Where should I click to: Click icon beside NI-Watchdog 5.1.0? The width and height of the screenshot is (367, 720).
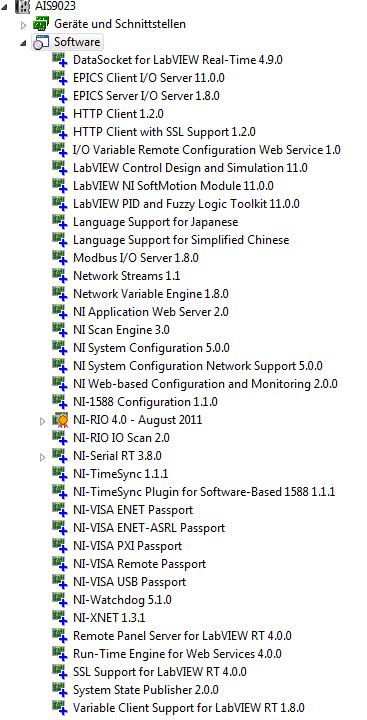(x=60, y=600)
